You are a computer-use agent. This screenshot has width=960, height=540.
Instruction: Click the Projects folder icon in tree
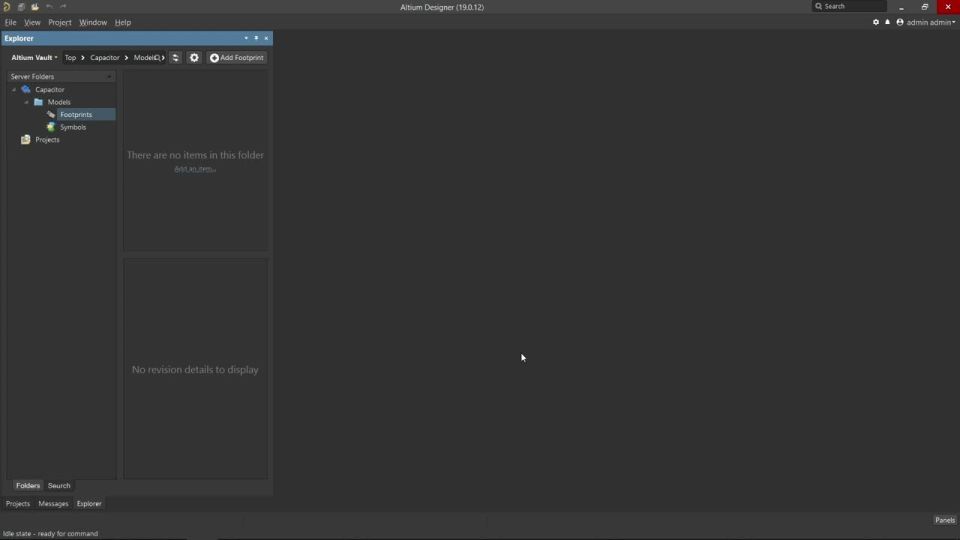click(26, 140)
